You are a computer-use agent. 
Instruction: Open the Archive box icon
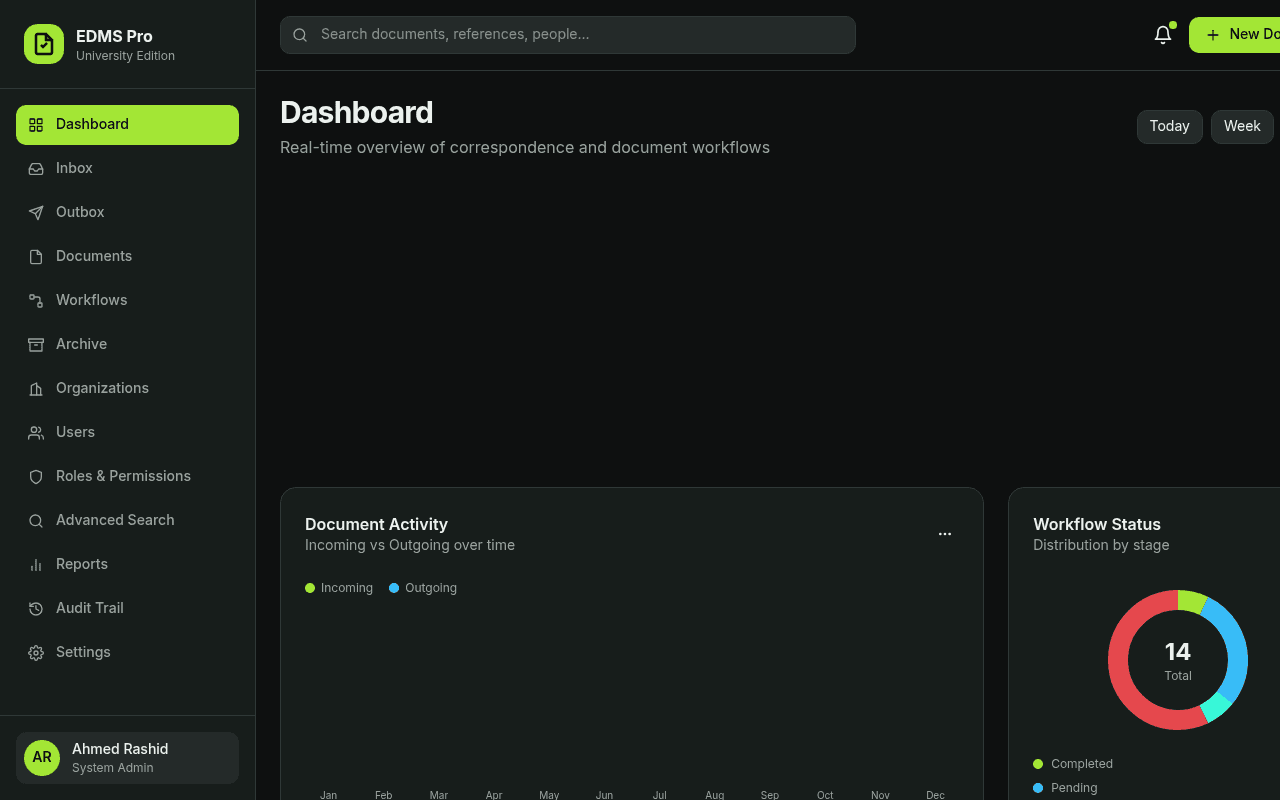pyautogui.click(x=36, y=344)
